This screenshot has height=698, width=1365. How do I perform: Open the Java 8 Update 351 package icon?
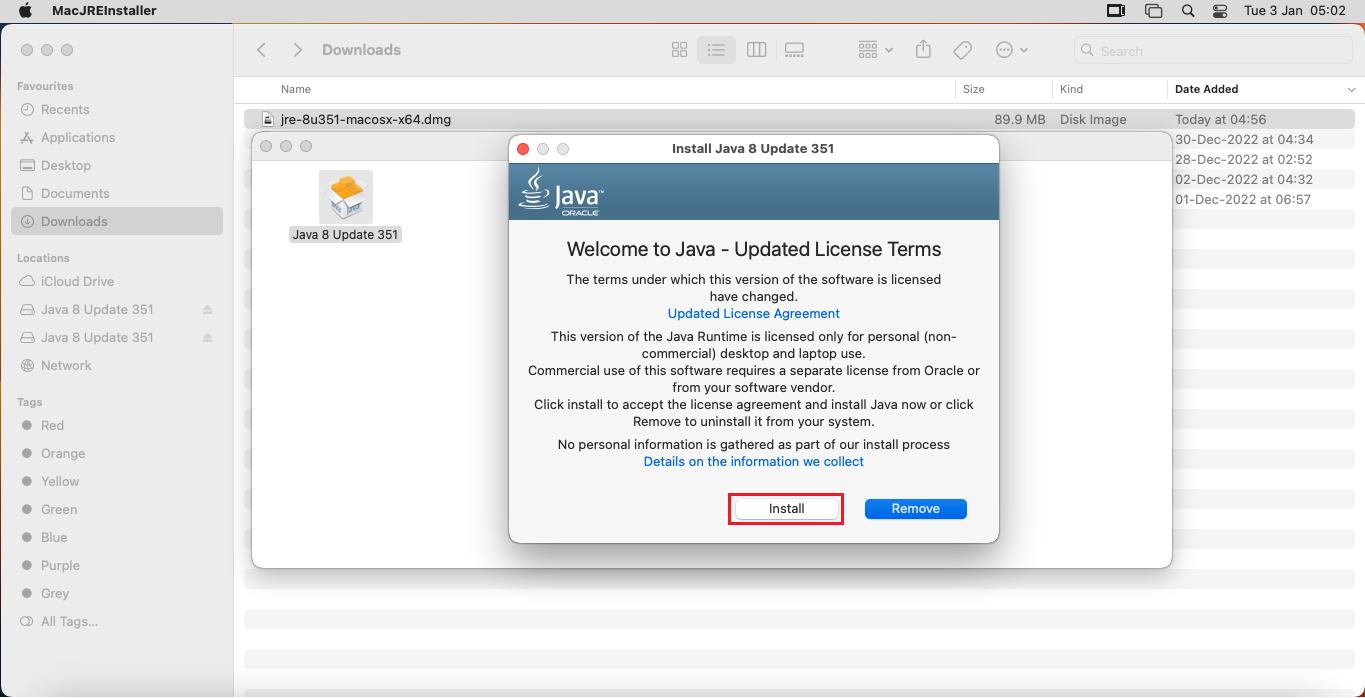[346, 197]
